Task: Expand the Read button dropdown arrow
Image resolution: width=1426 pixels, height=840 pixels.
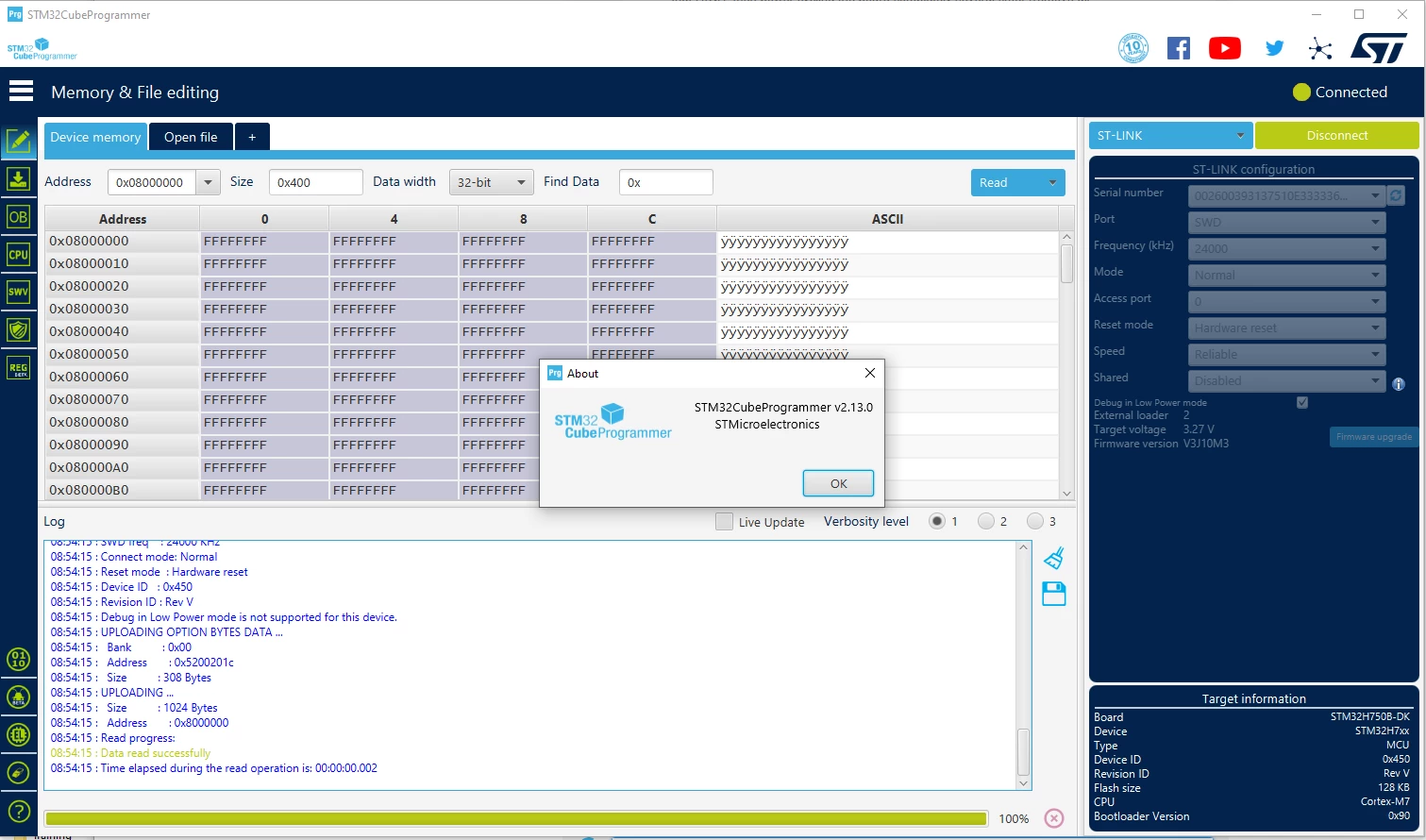Action: point(1052,182)
